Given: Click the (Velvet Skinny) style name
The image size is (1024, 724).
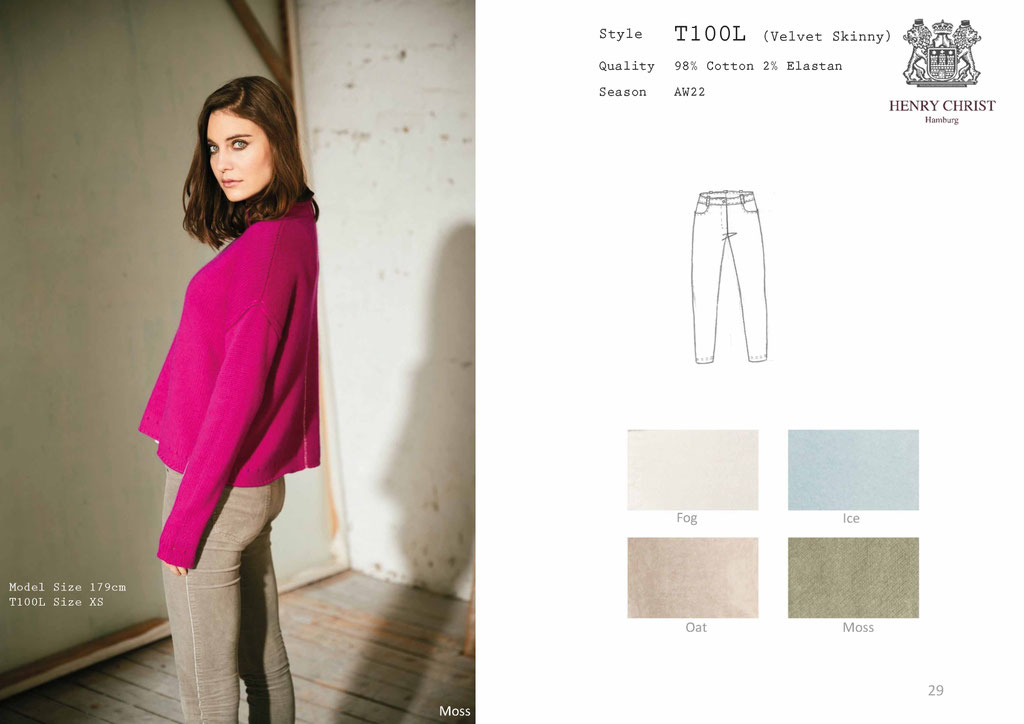Looking at the screenshot, I should [x=827, y=37].
